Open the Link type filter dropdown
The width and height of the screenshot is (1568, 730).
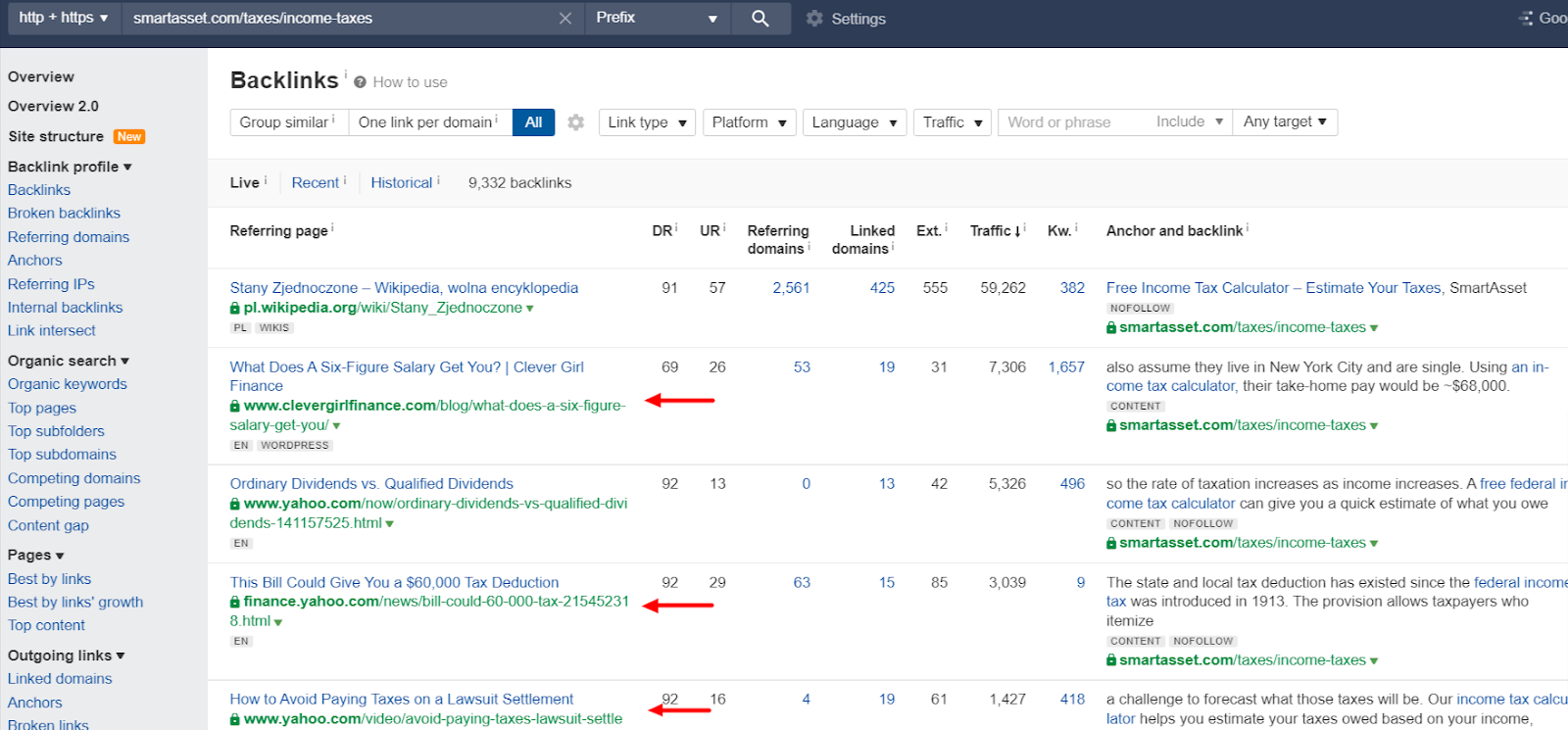pyautogui.click(x=647, y=122)
